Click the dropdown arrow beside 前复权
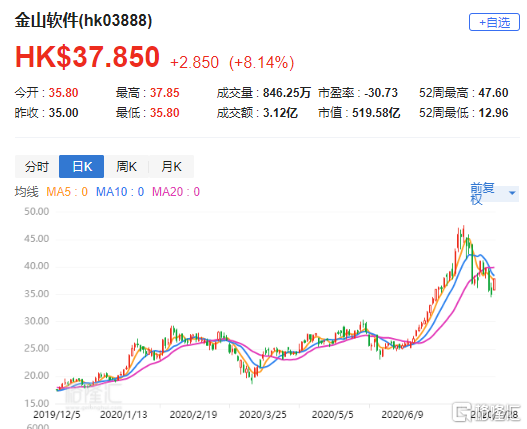Image resolution: width=527 pixels, height=429 pixels. pos(512,193)
